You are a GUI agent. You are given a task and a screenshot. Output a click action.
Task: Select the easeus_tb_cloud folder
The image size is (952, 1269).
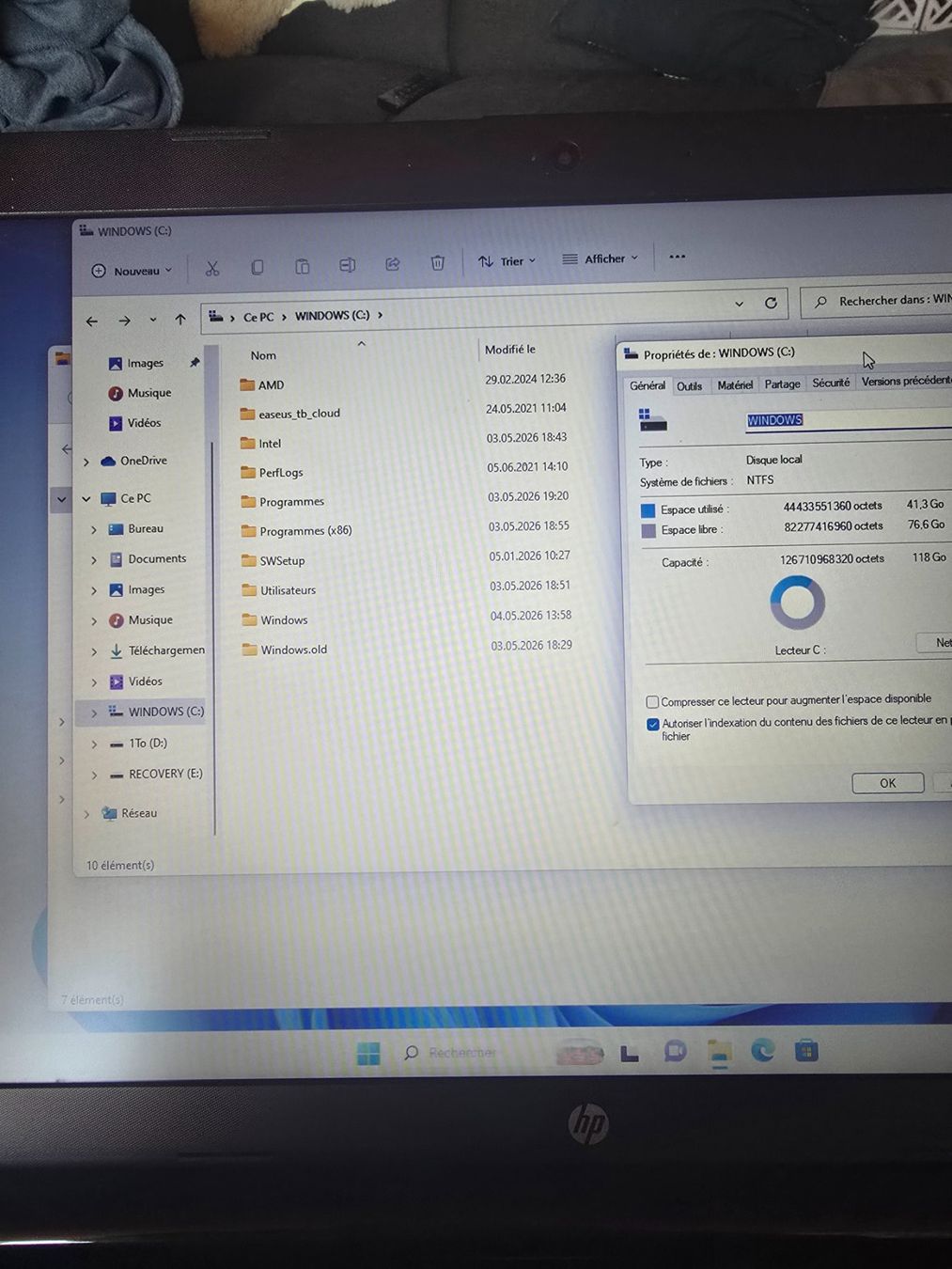coord(299,414)
